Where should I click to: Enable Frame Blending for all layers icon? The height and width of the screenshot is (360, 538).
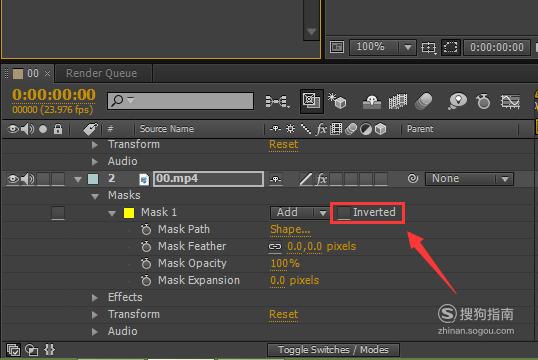tap(398, 102)
